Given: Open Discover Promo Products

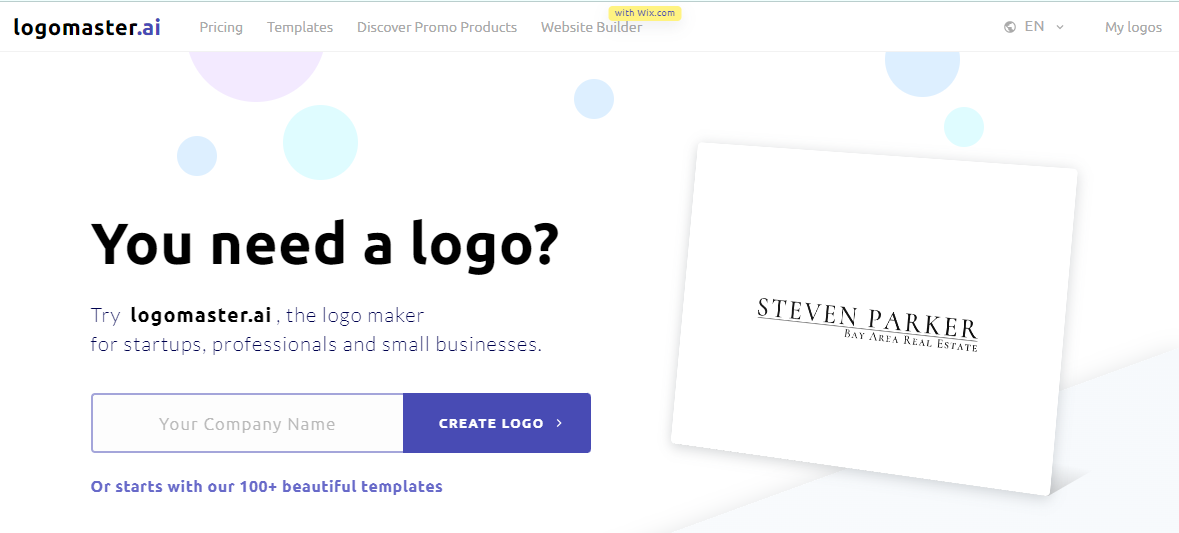Looking at the screenshot, I should [437, 27].
